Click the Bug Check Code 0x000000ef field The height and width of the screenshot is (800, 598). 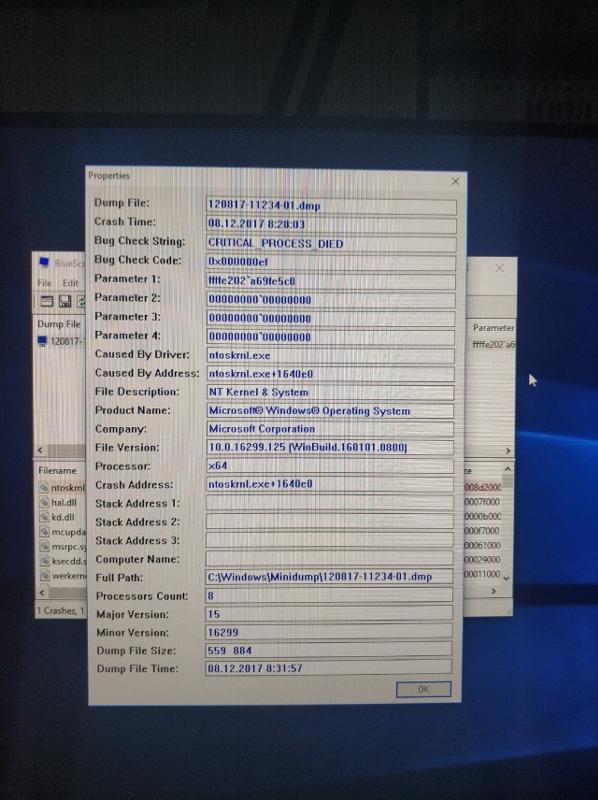pos(331,262)
